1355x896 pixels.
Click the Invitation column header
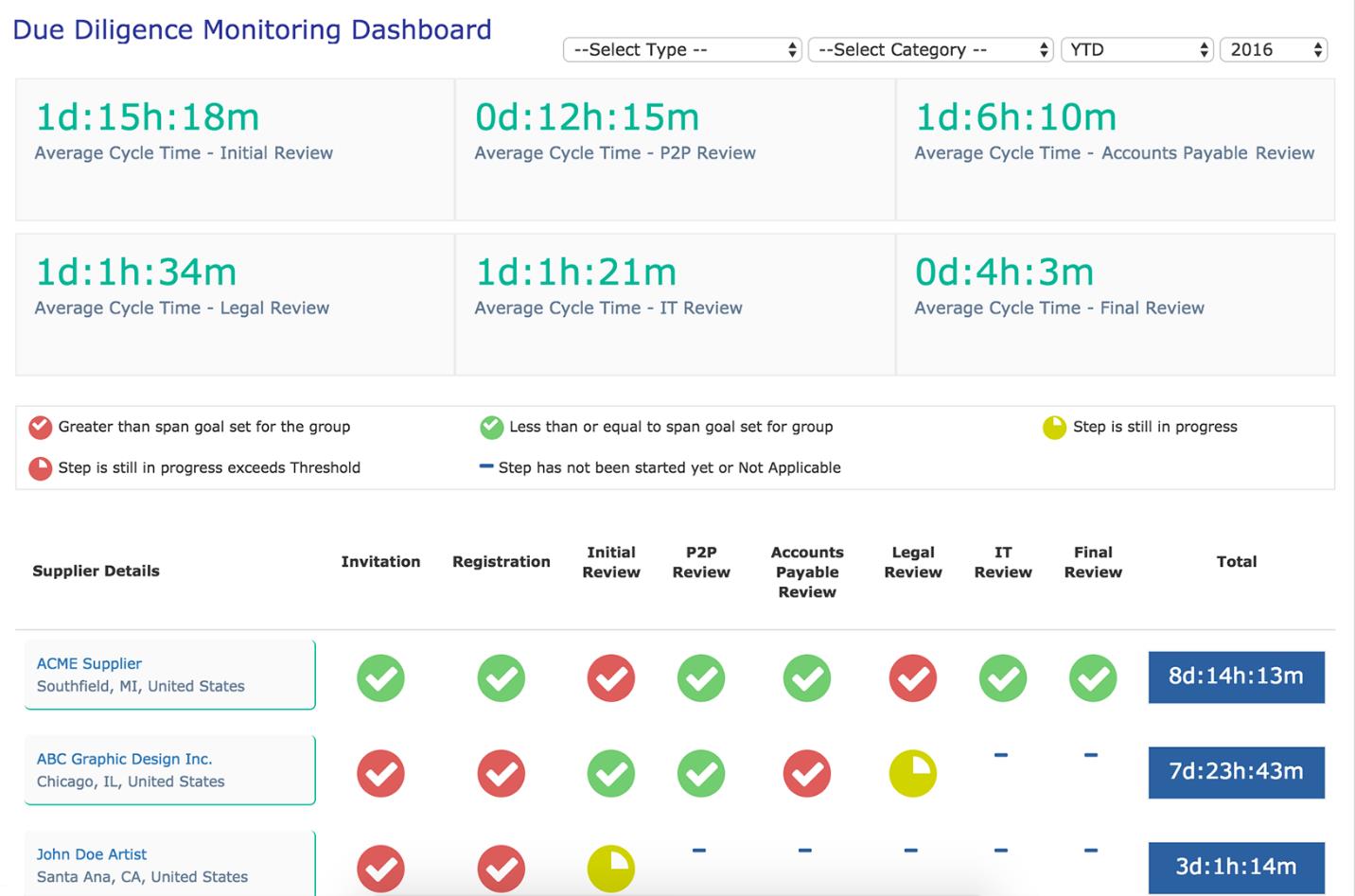[x=380, y=562]
